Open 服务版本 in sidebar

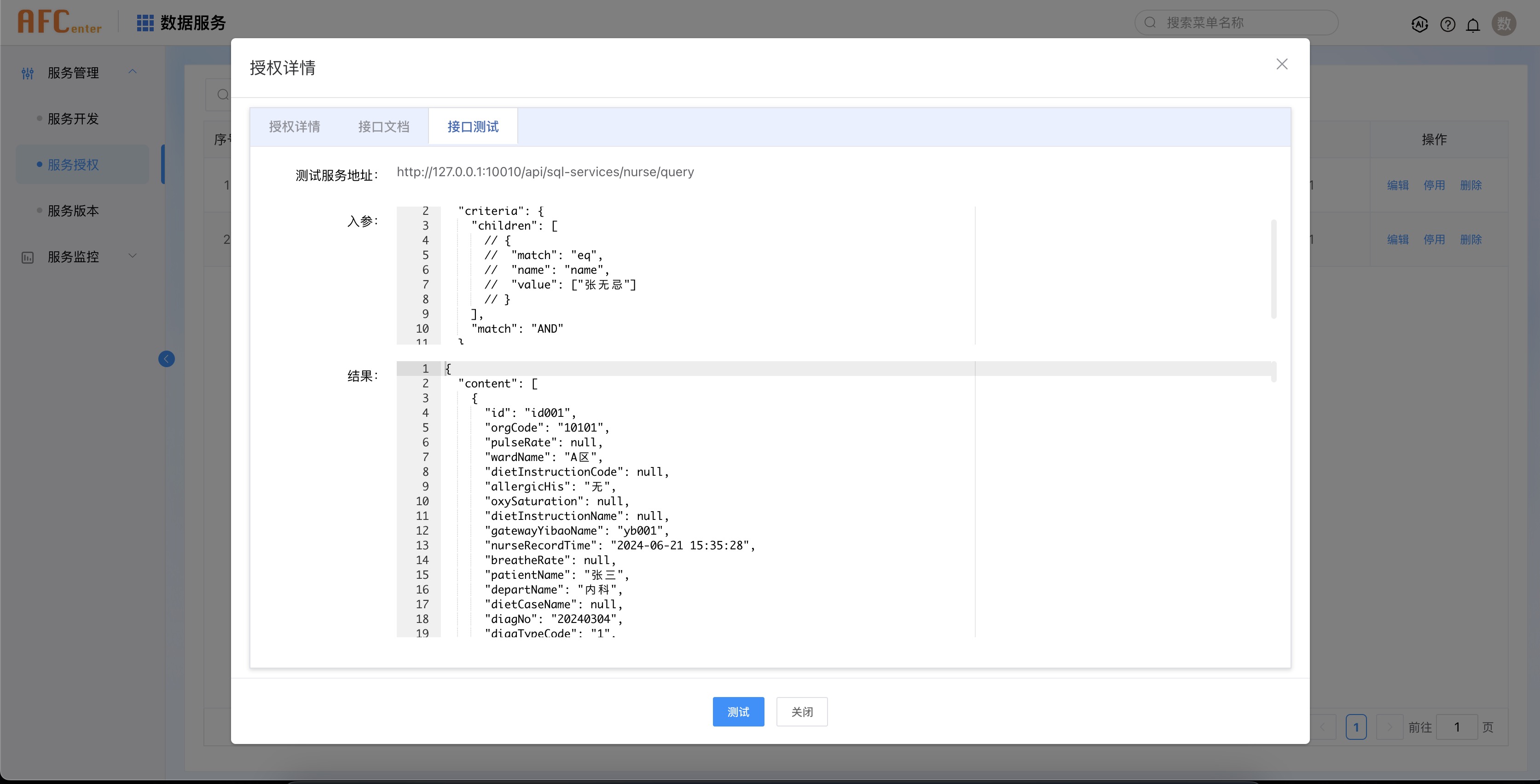pyautogui.click(x=73, y=211)
